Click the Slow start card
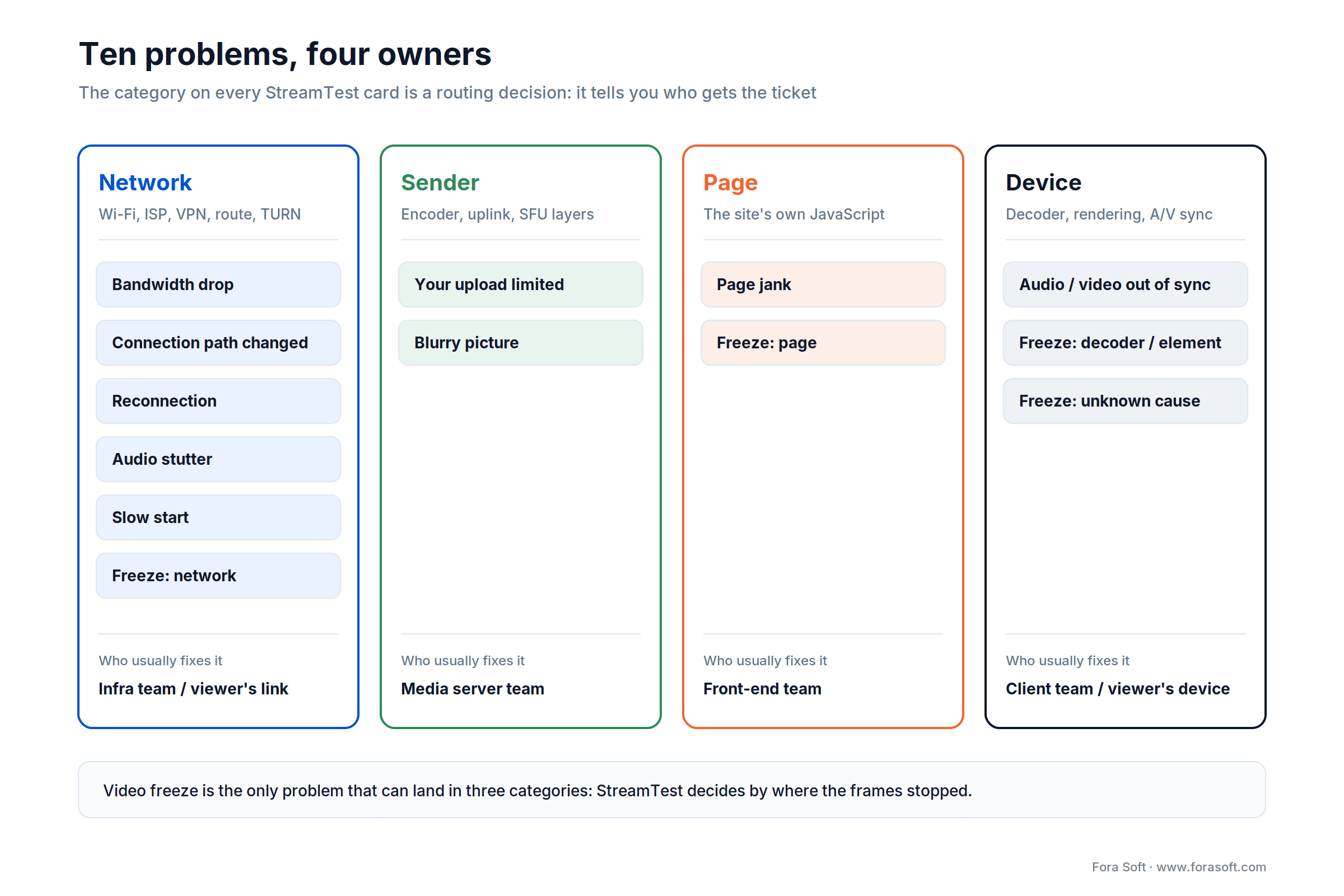The width and height of the screenshot is (1344, 896). point(218,517)
